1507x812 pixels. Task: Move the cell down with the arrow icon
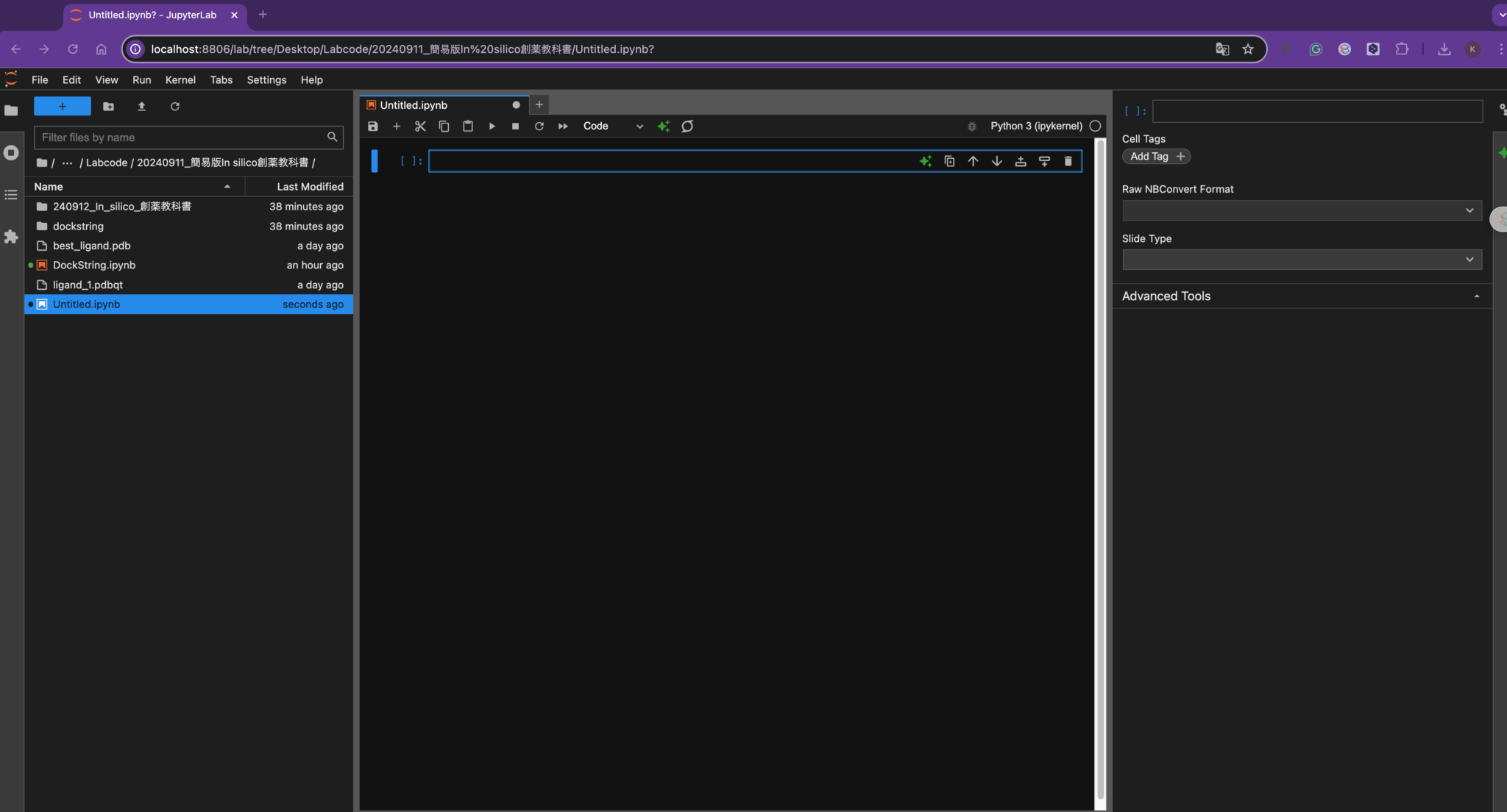point(996,160)
